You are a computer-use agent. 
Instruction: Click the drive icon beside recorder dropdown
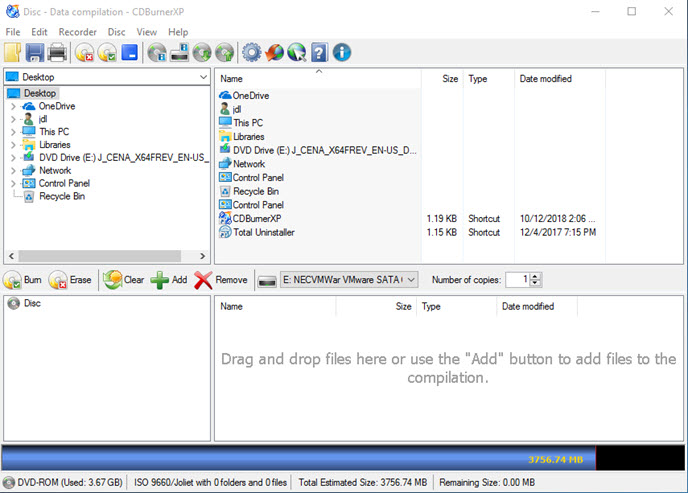(x=267, y=281)
